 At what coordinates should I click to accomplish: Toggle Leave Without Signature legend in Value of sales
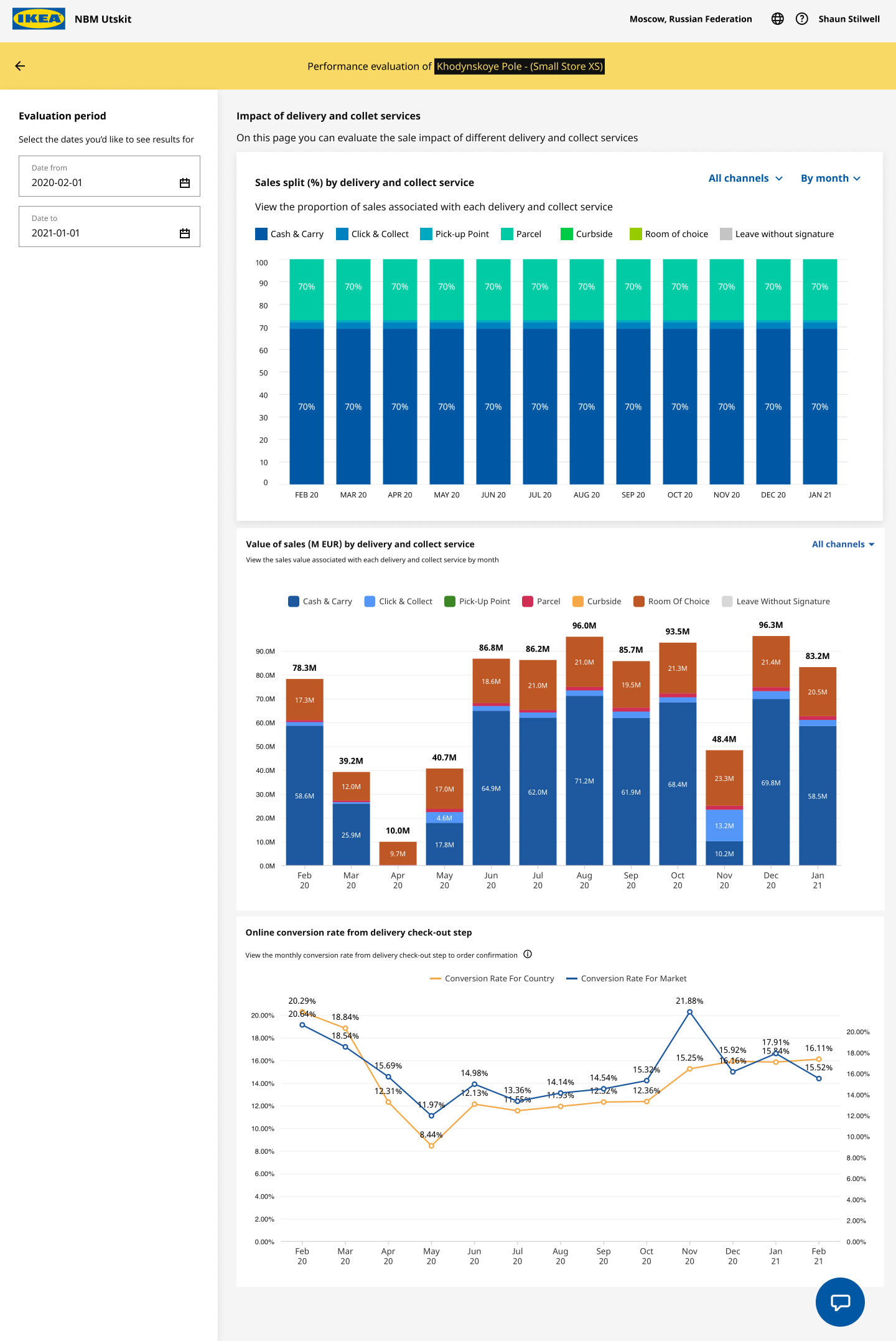(776, 601)
